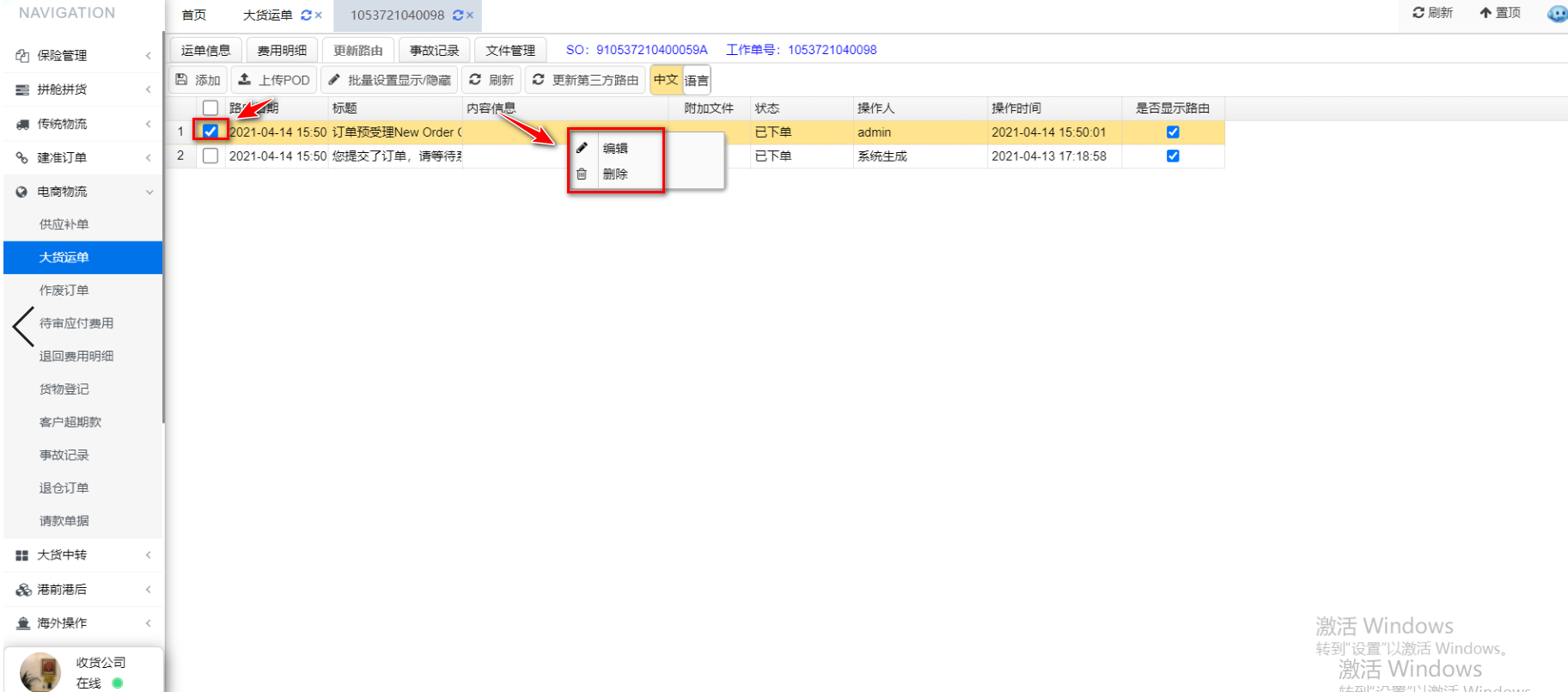Click the pencil icon beside 编辑
1568x692 pixels.
[x=582, y=148]
